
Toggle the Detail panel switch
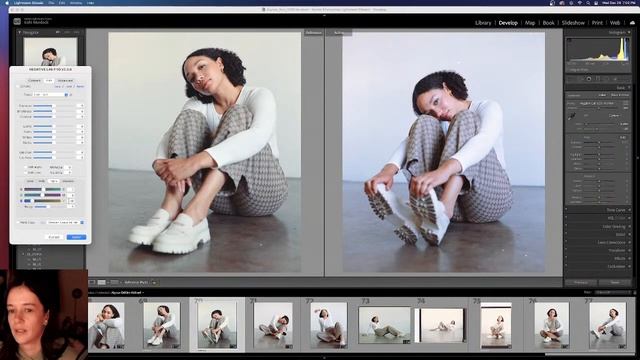point(567,234)
